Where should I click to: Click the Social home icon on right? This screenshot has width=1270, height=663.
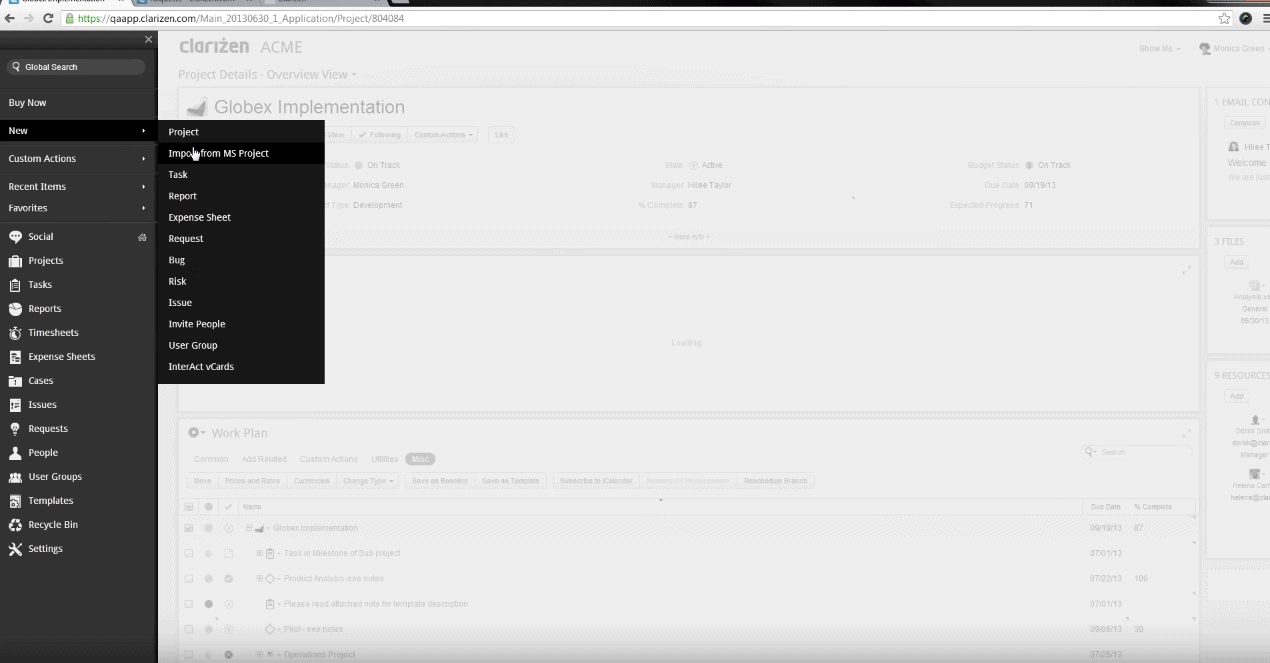(x=142, y=237)
